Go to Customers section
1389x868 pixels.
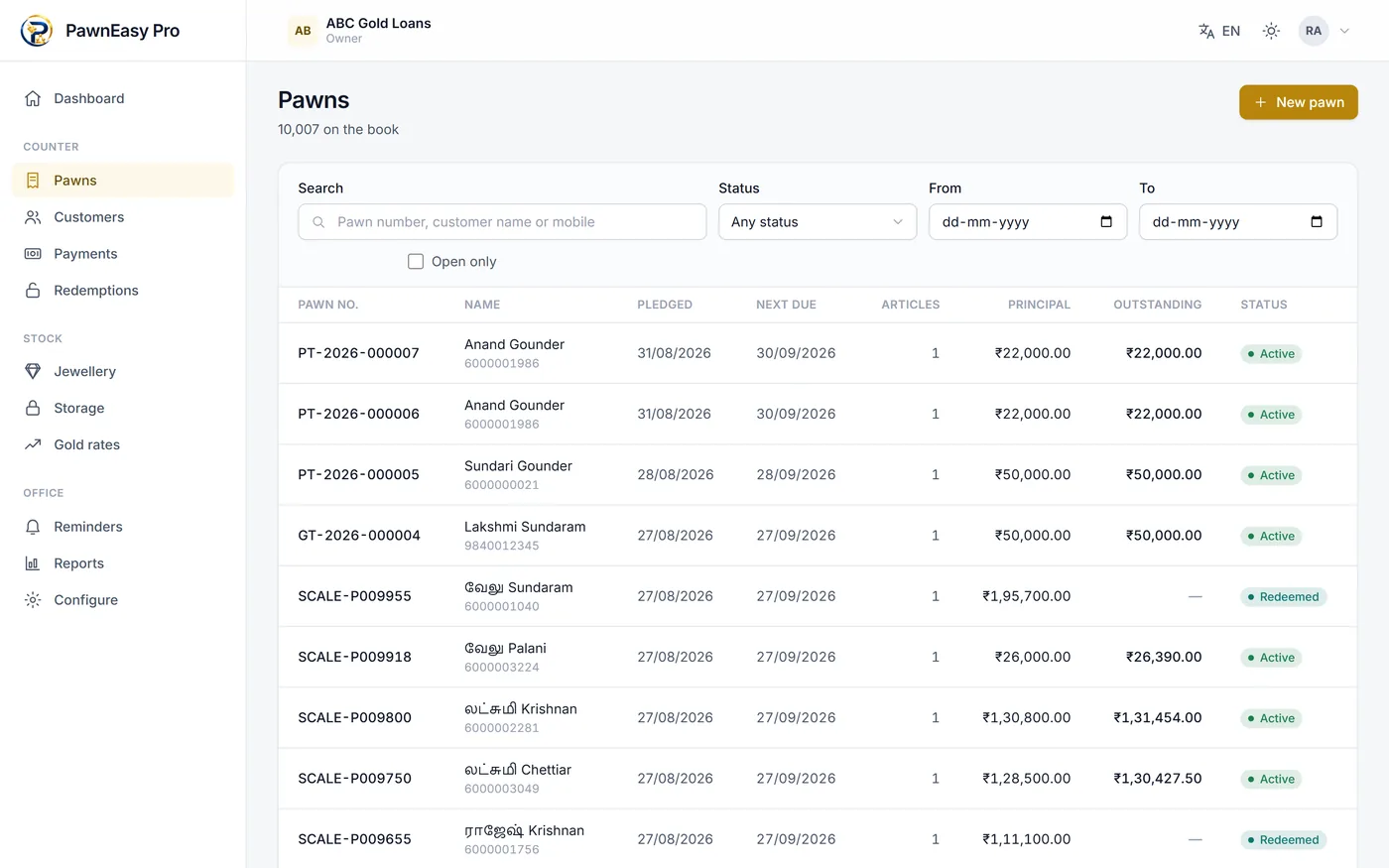(123, 217)
